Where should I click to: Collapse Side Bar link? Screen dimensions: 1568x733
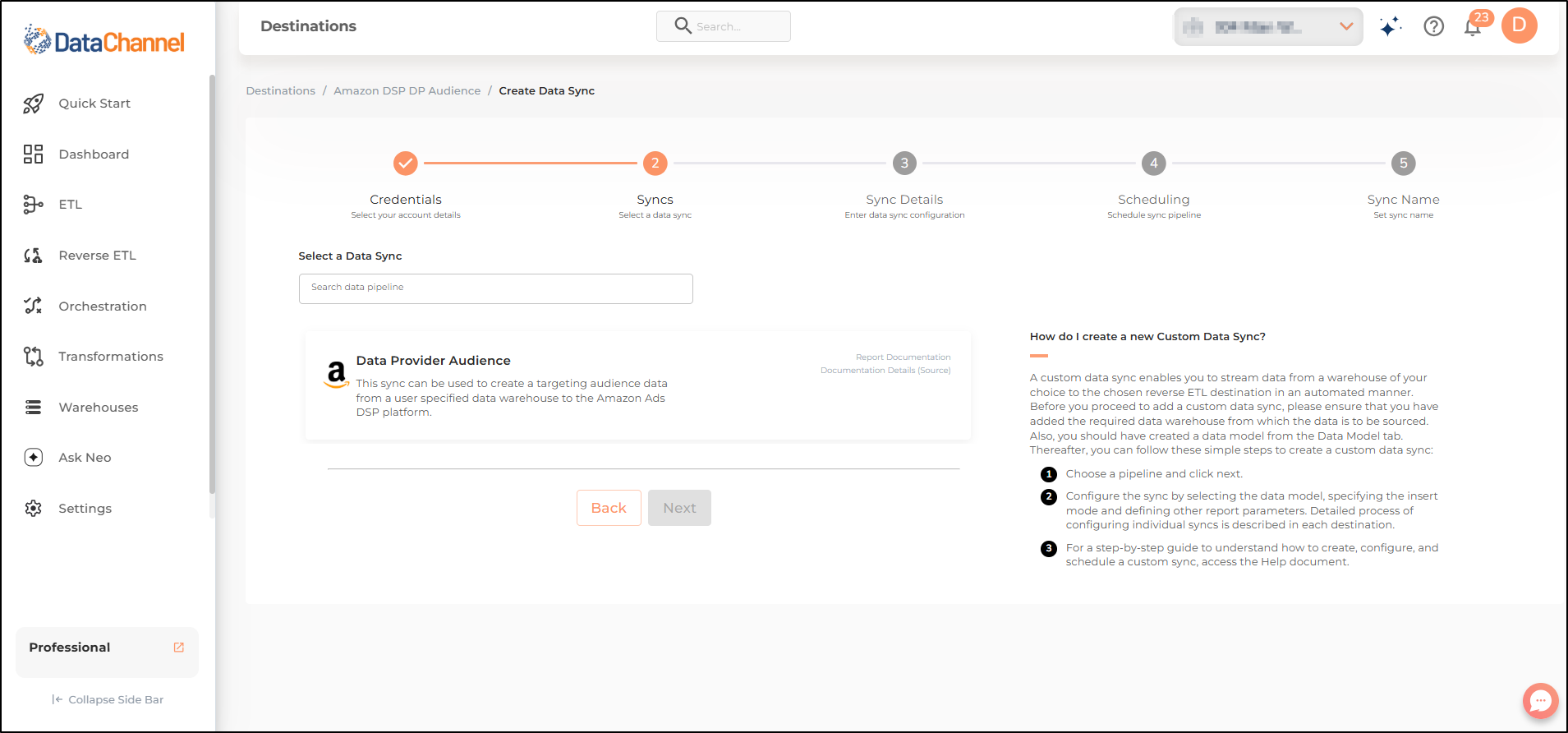coord(108,700)
